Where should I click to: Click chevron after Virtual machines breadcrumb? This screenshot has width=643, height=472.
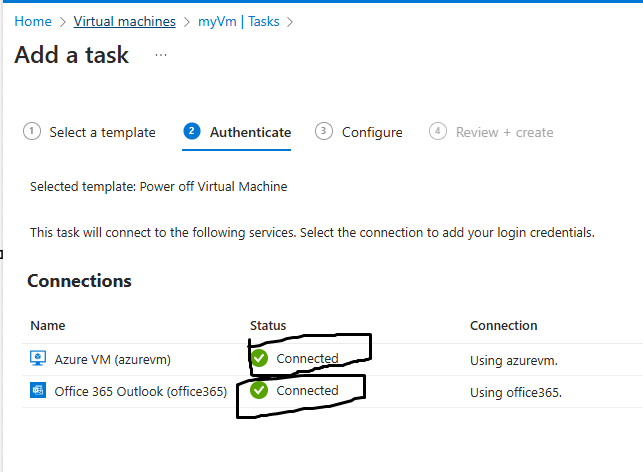(x=187, y=22)
